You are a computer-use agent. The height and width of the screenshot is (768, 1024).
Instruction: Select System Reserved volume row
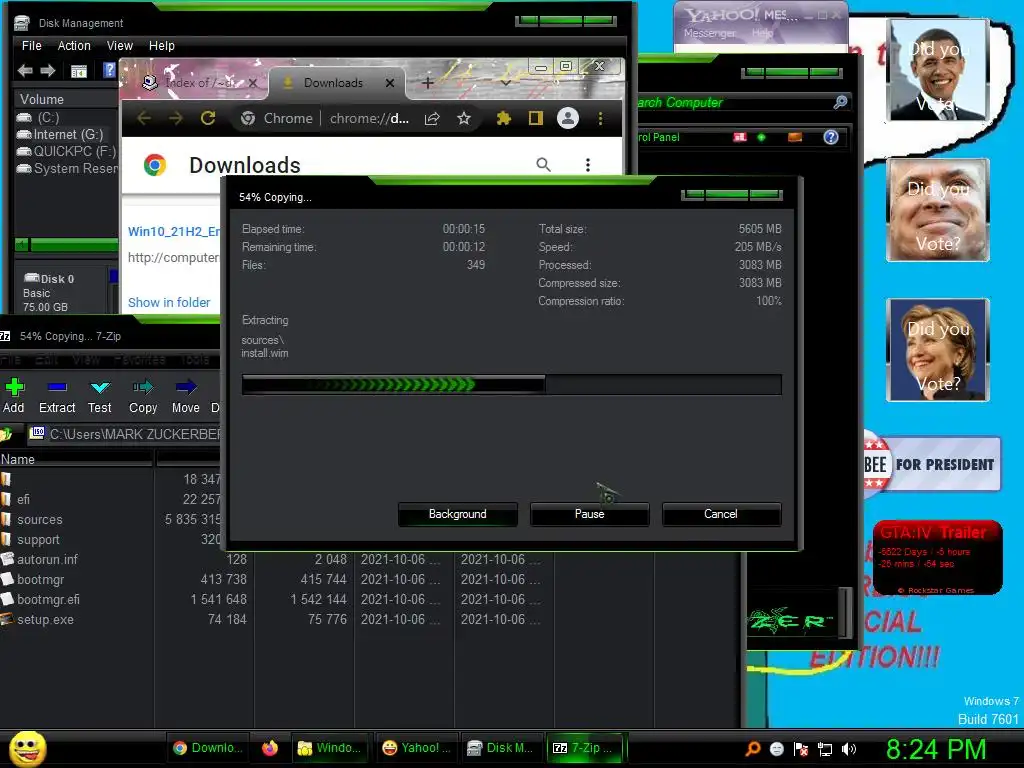click(x=65, y=168)
